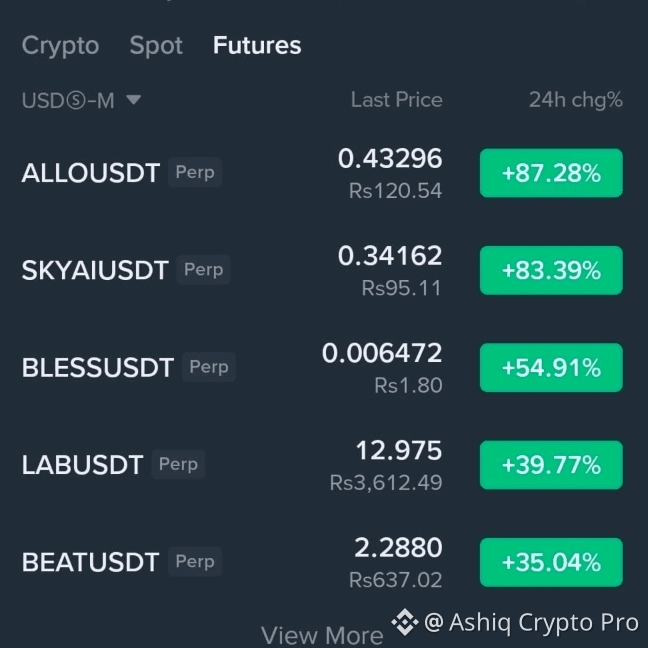This screenshot has width=648, height=648.
Task: Tap the +83.39% green change badge
Action: click(551, 270)
